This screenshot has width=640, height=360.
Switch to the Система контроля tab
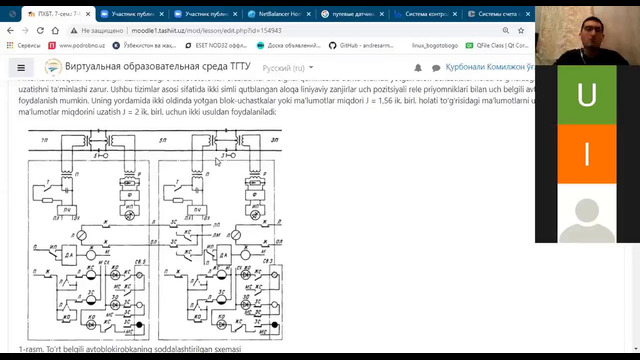click(x=426, y=14)
